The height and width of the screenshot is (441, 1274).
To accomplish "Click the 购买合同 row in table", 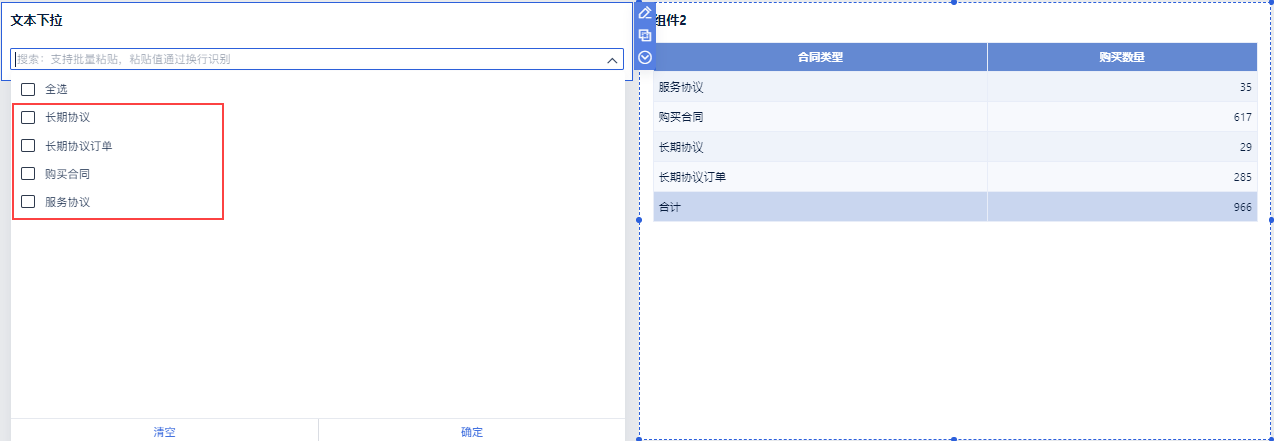I will point(681,117).
